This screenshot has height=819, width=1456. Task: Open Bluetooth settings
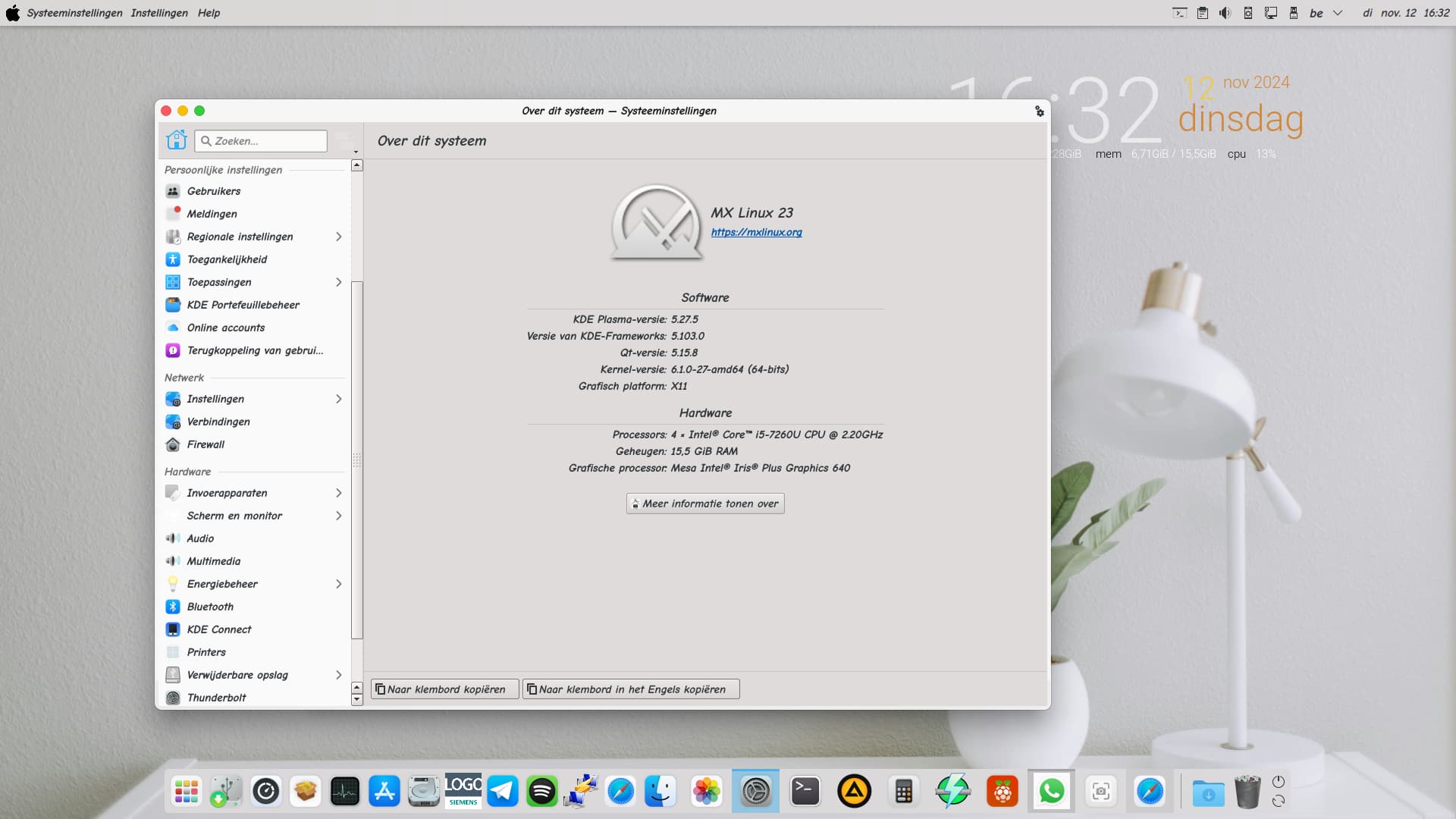254,607
